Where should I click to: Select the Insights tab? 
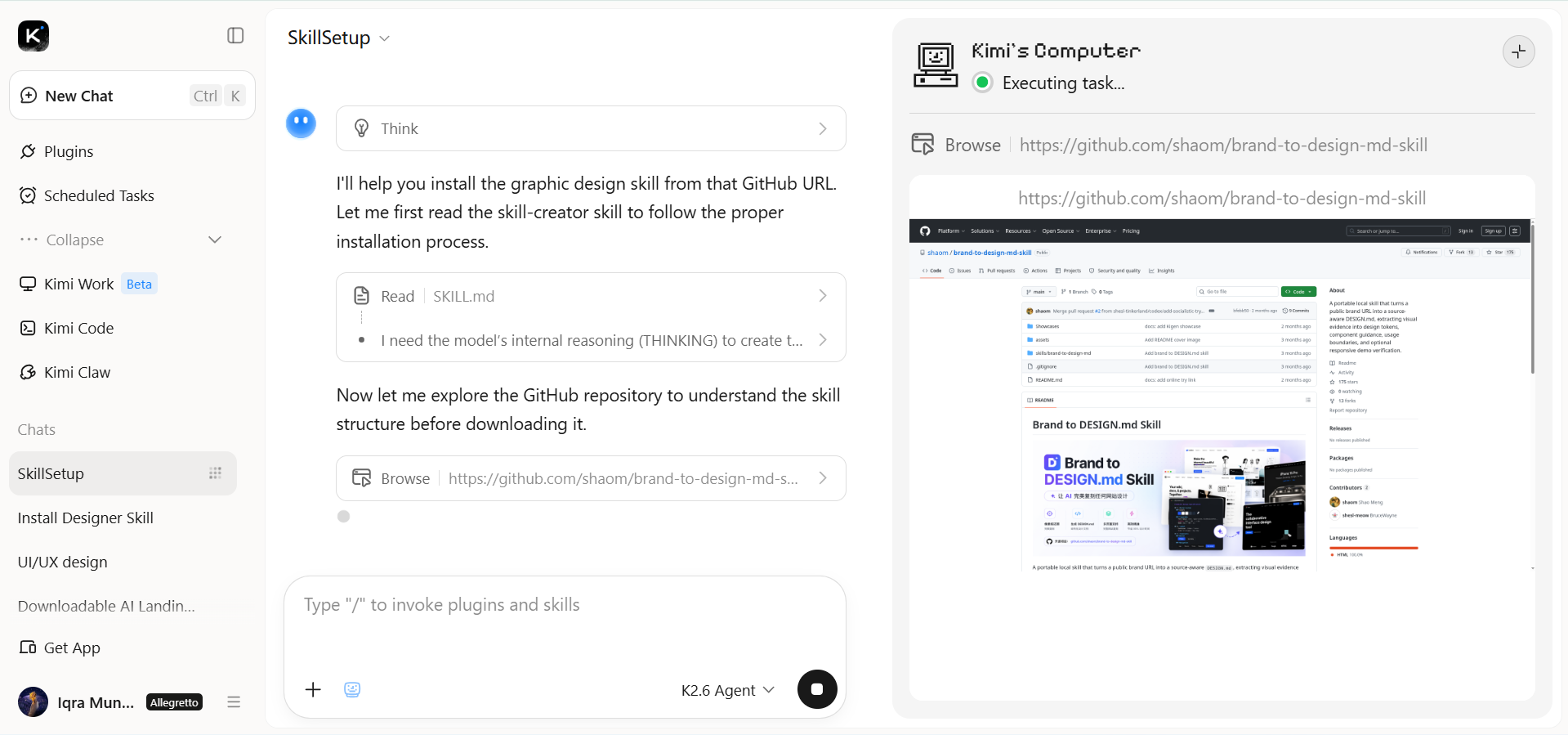pyautogui.click(x=1161, y=271)
